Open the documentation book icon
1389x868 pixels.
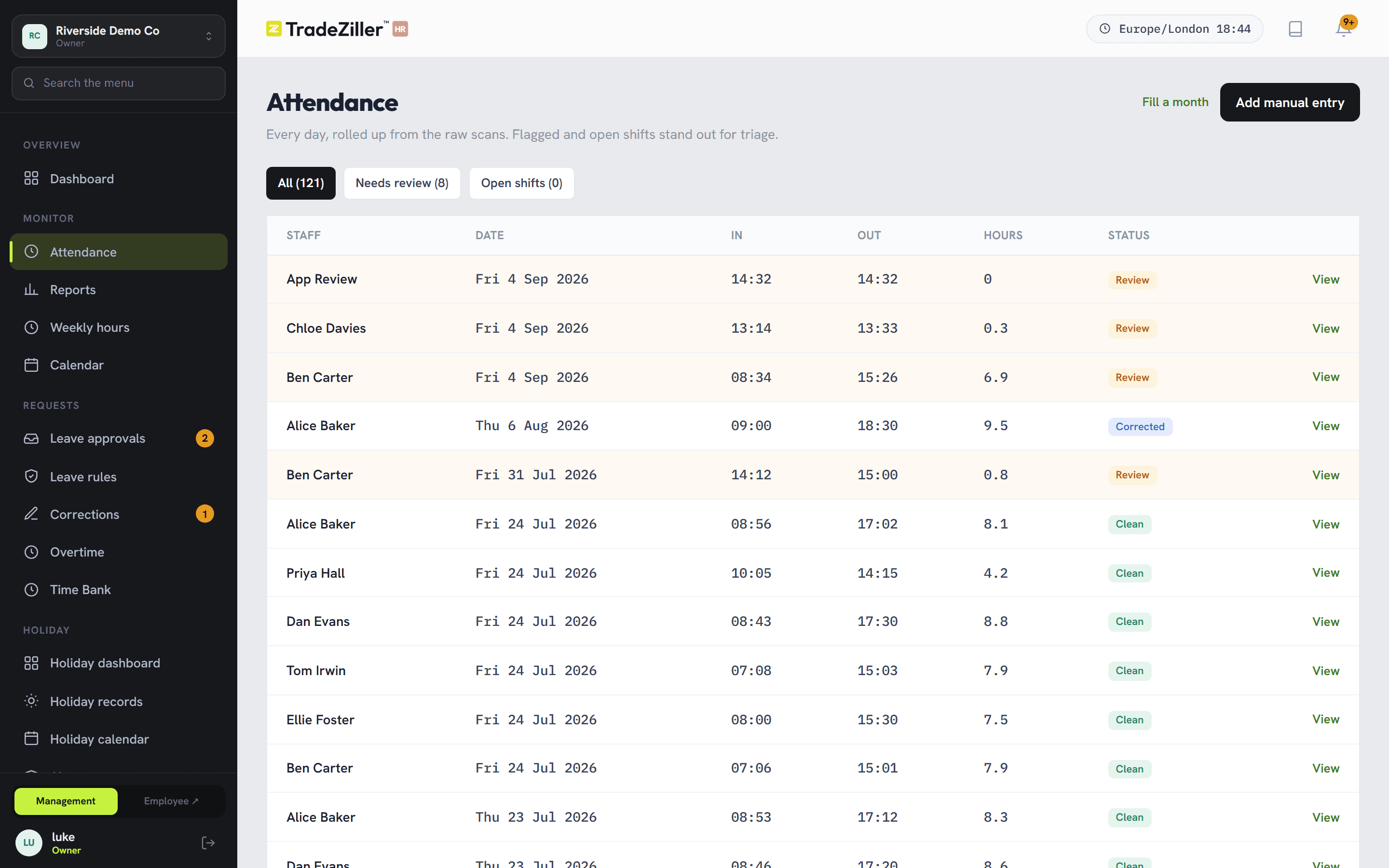coord(1295,29)
